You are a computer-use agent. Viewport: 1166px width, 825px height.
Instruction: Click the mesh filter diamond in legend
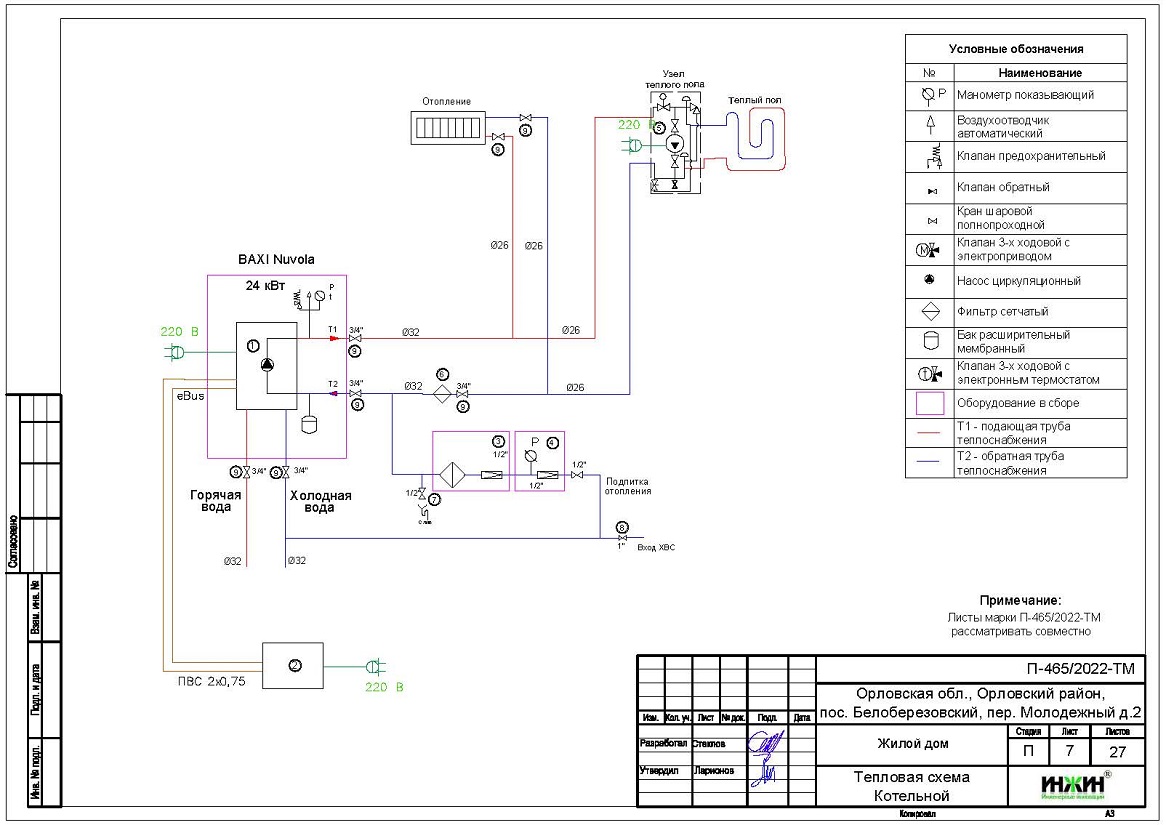tap(929, 311)
